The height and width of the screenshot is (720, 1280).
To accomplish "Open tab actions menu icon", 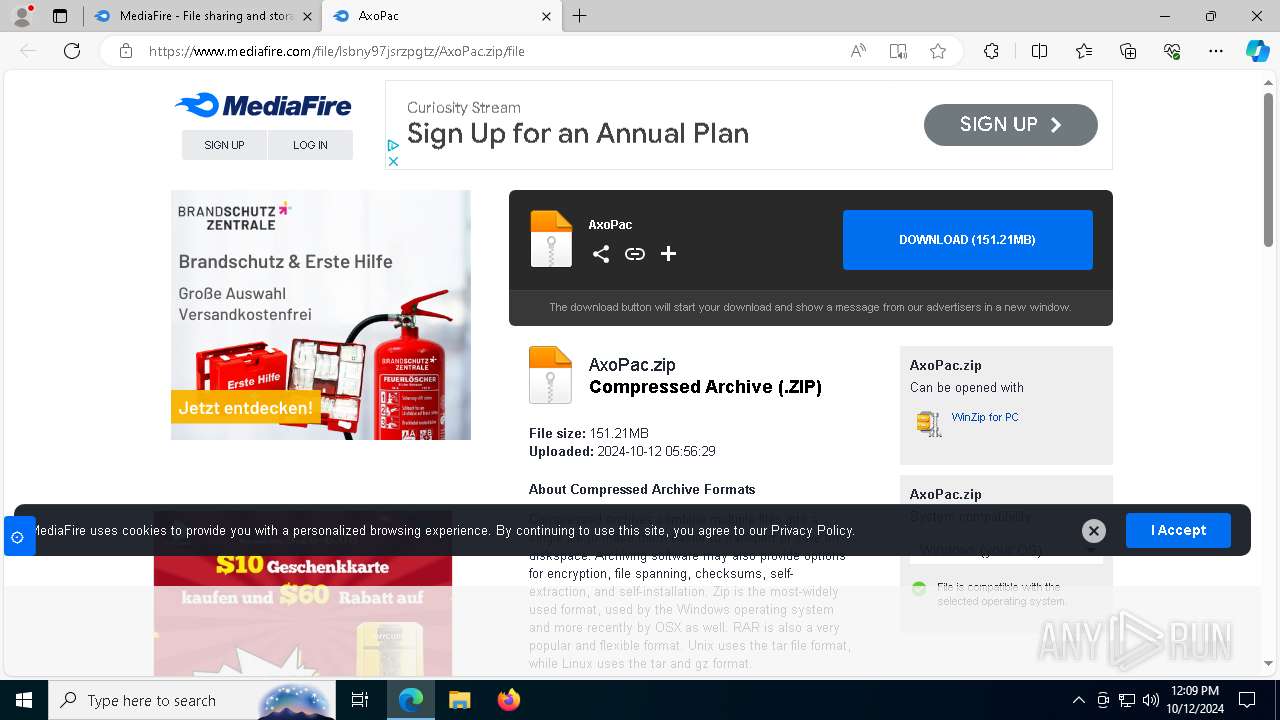I will tap(60, 16).
